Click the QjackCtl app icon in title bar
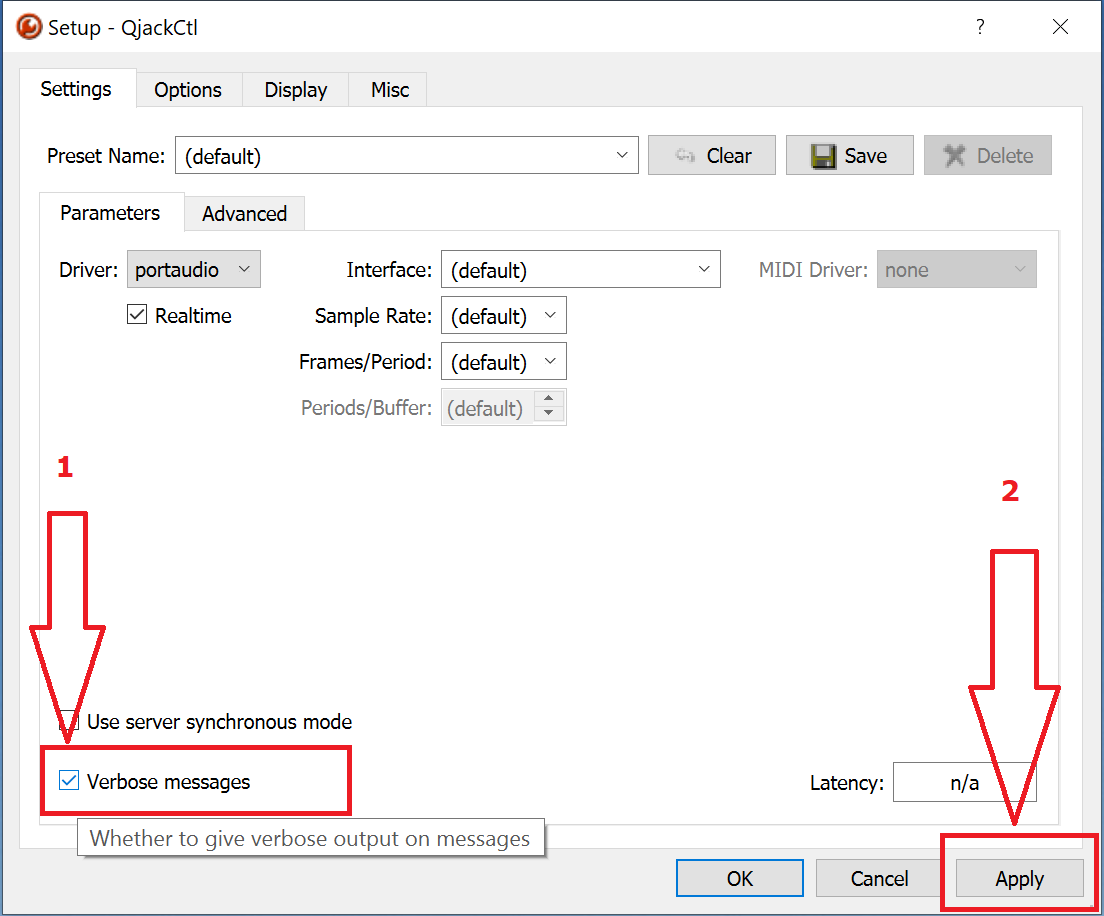1104x916 pixels. pos(30,27)
